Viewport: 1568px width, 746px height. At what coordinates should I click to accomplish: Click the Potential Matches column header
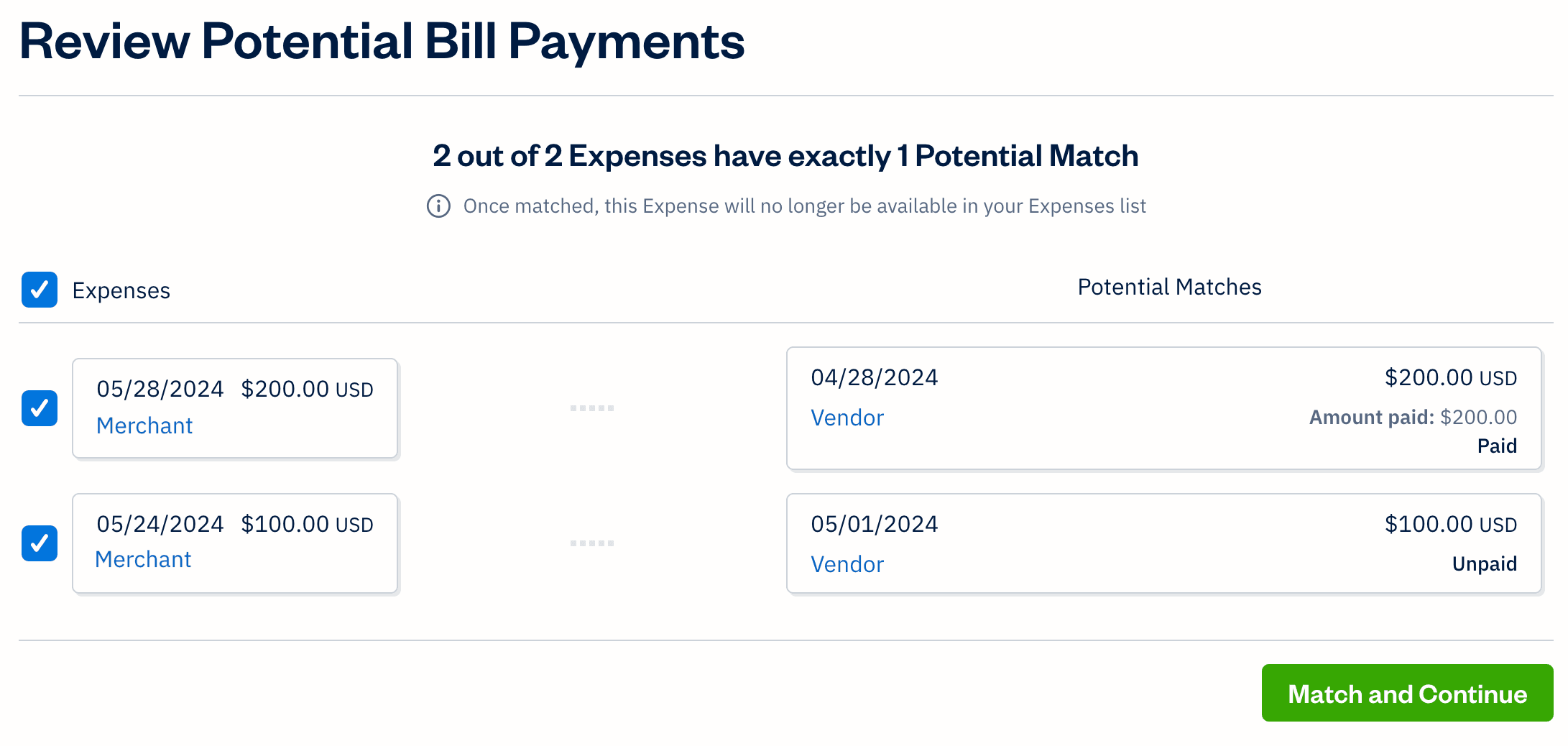point(1169,286)
